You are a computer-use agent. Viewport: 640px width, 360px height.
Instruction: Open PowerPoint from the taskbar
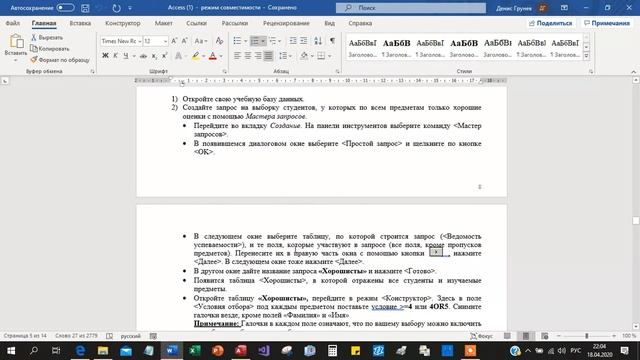tap(218, 351)
